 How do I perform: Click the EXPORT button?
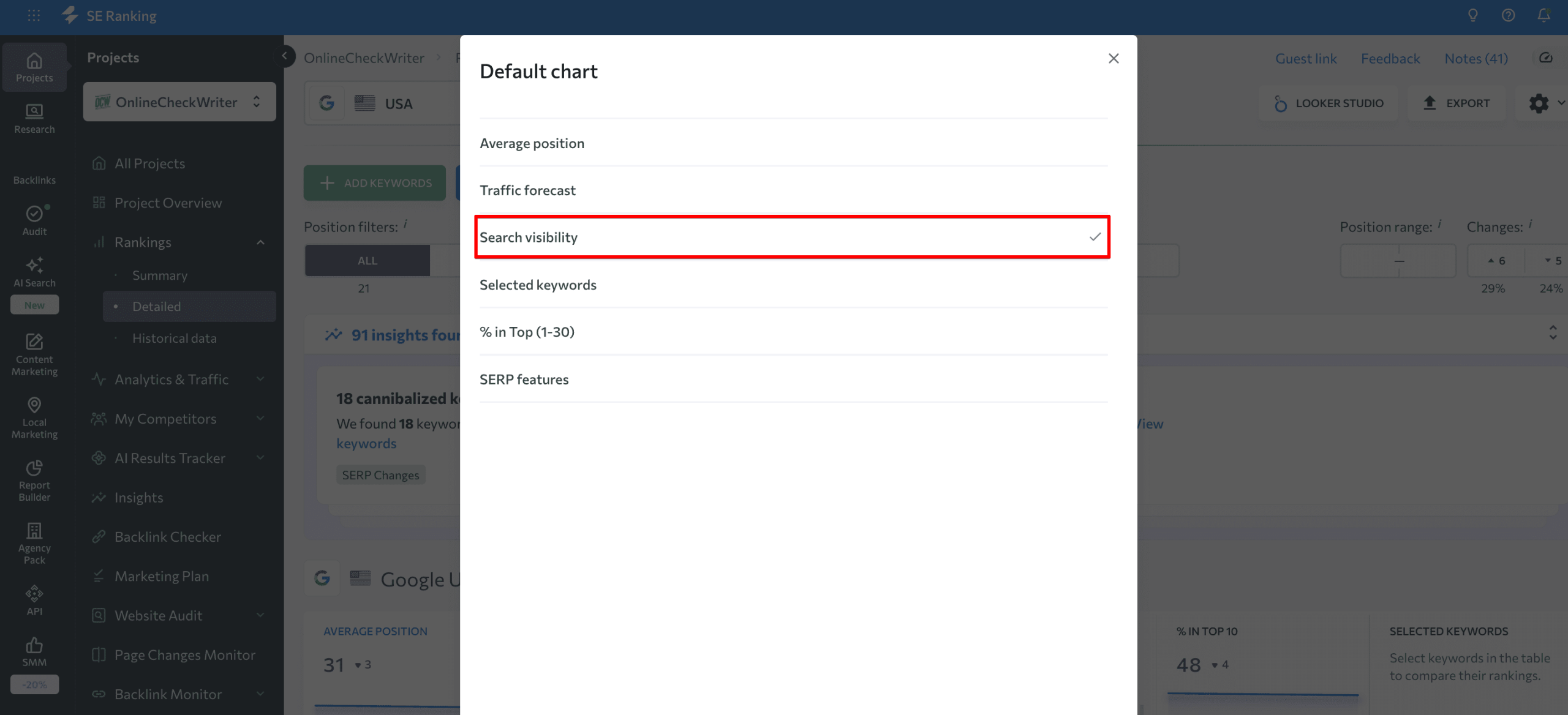click(x=1458, y=103)
